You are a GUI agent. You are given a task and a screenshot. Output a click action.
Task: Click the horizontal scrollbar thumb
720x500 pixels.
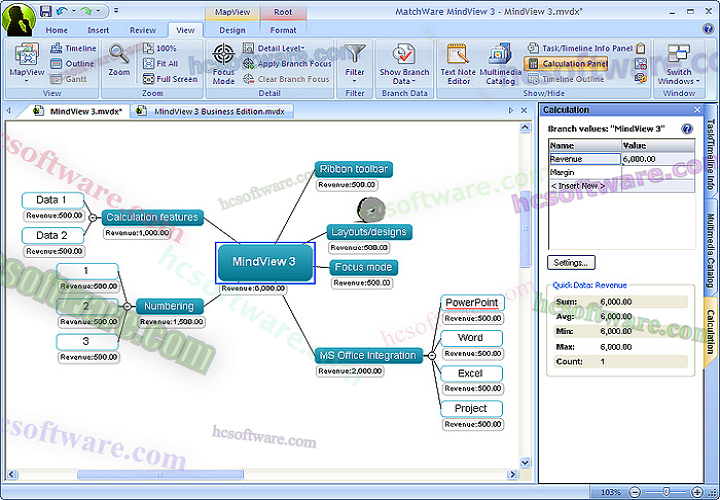coord(160,474)
